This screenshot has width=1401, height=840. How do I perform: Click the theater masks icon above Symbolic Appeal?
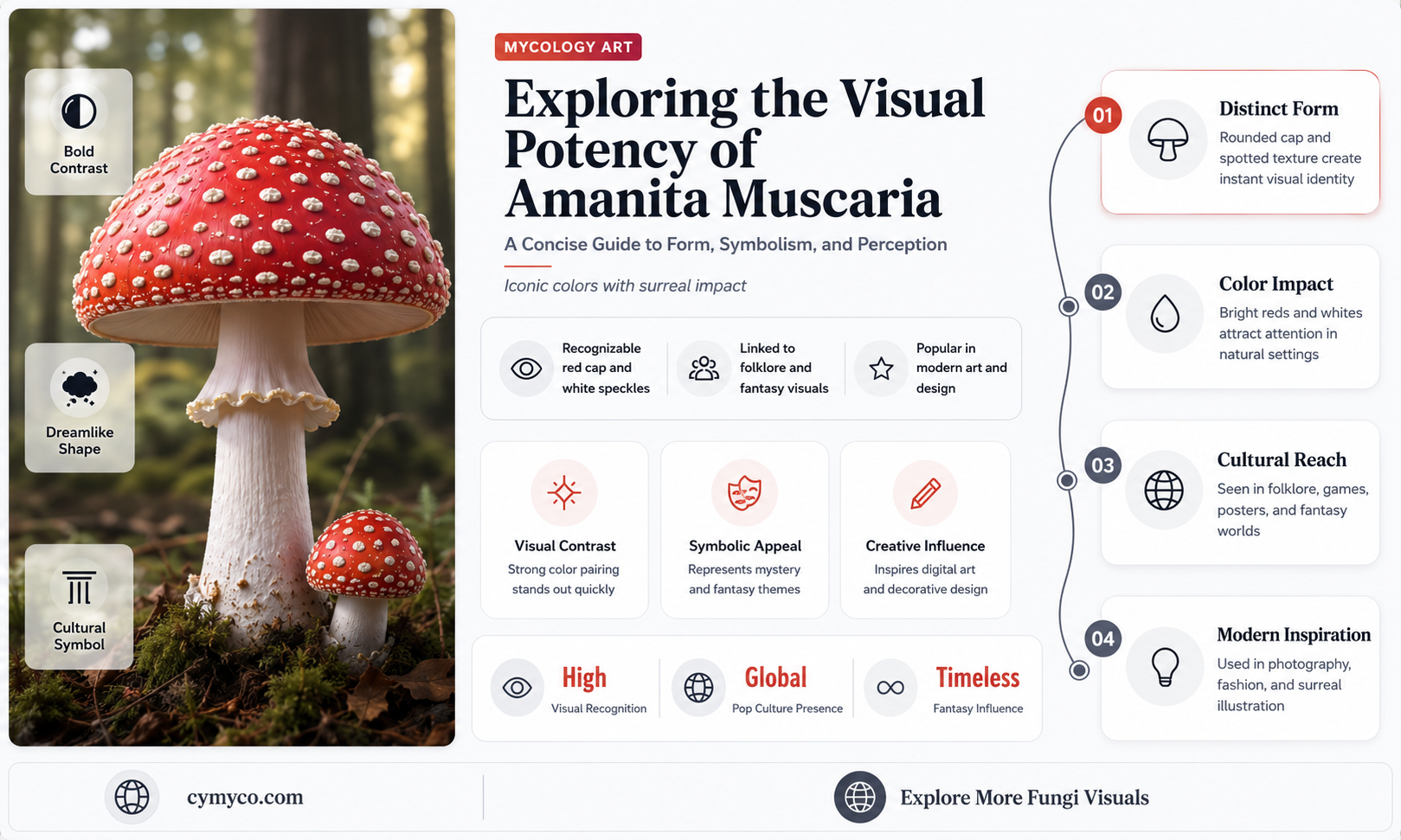(744, 492)
